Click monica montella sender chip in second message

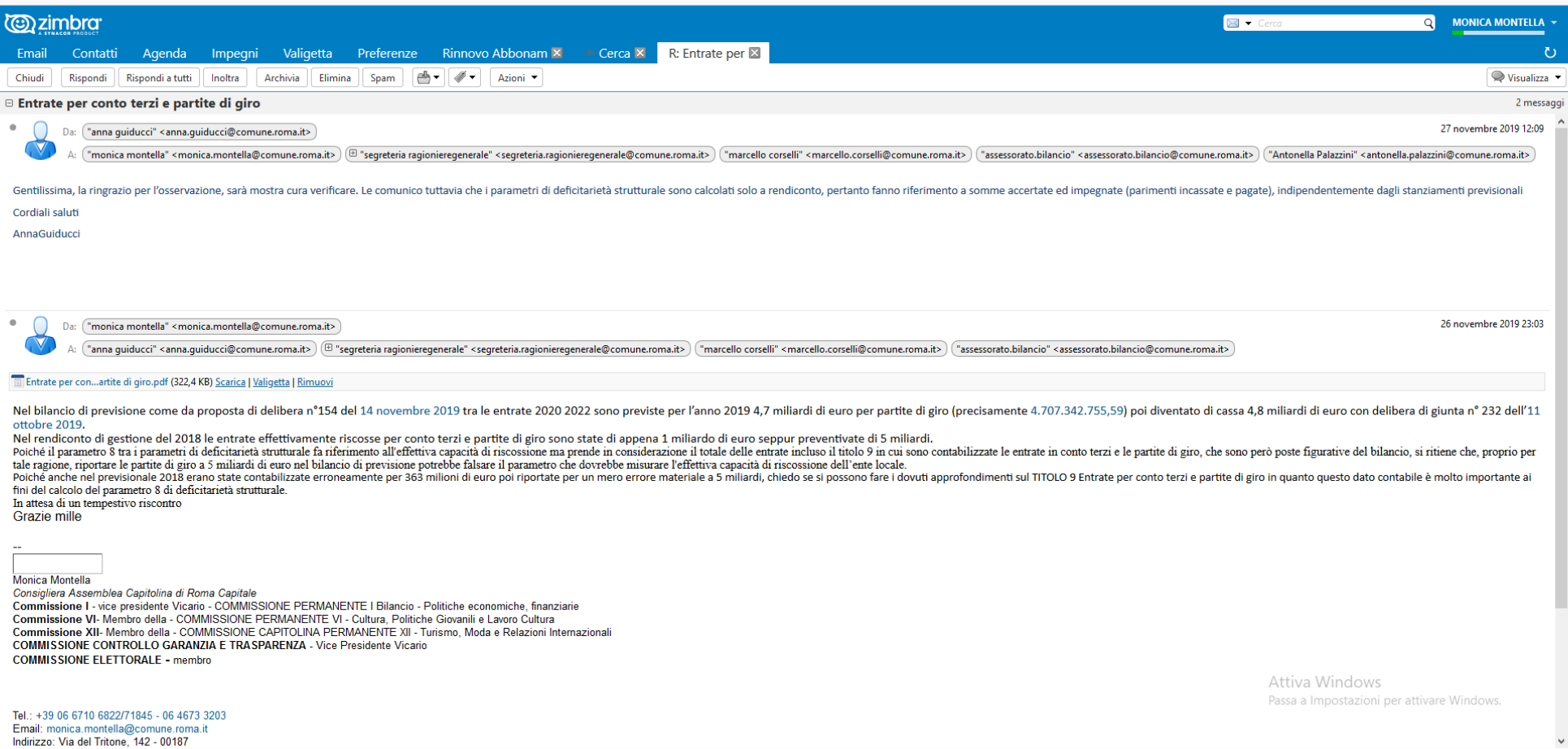point(212,327)
